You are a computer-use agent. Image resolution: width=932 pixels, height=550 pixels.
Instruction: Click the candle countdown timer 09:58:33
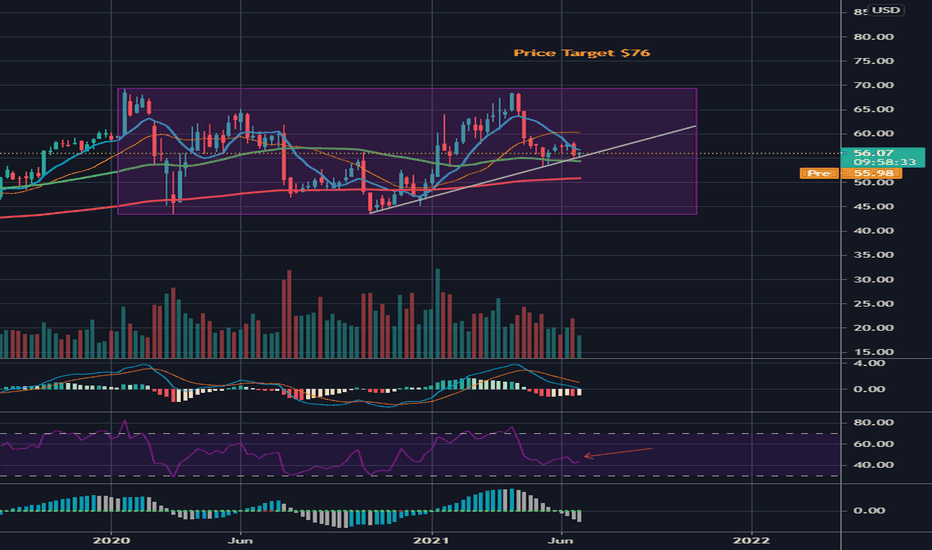click(884, 162)
